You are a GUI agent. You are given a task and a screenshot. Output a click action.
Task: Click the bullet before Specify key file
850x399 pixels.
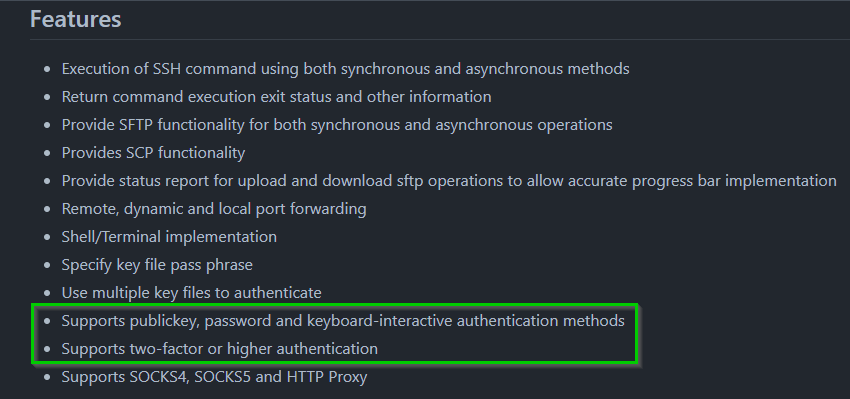[x=48, y=265]
